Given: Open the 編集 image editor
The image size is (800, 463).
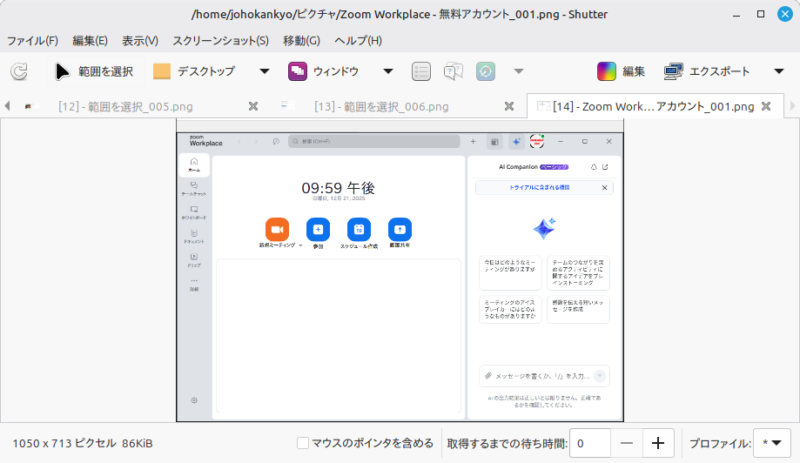Looking at the screenshot, I should [621, 71].
